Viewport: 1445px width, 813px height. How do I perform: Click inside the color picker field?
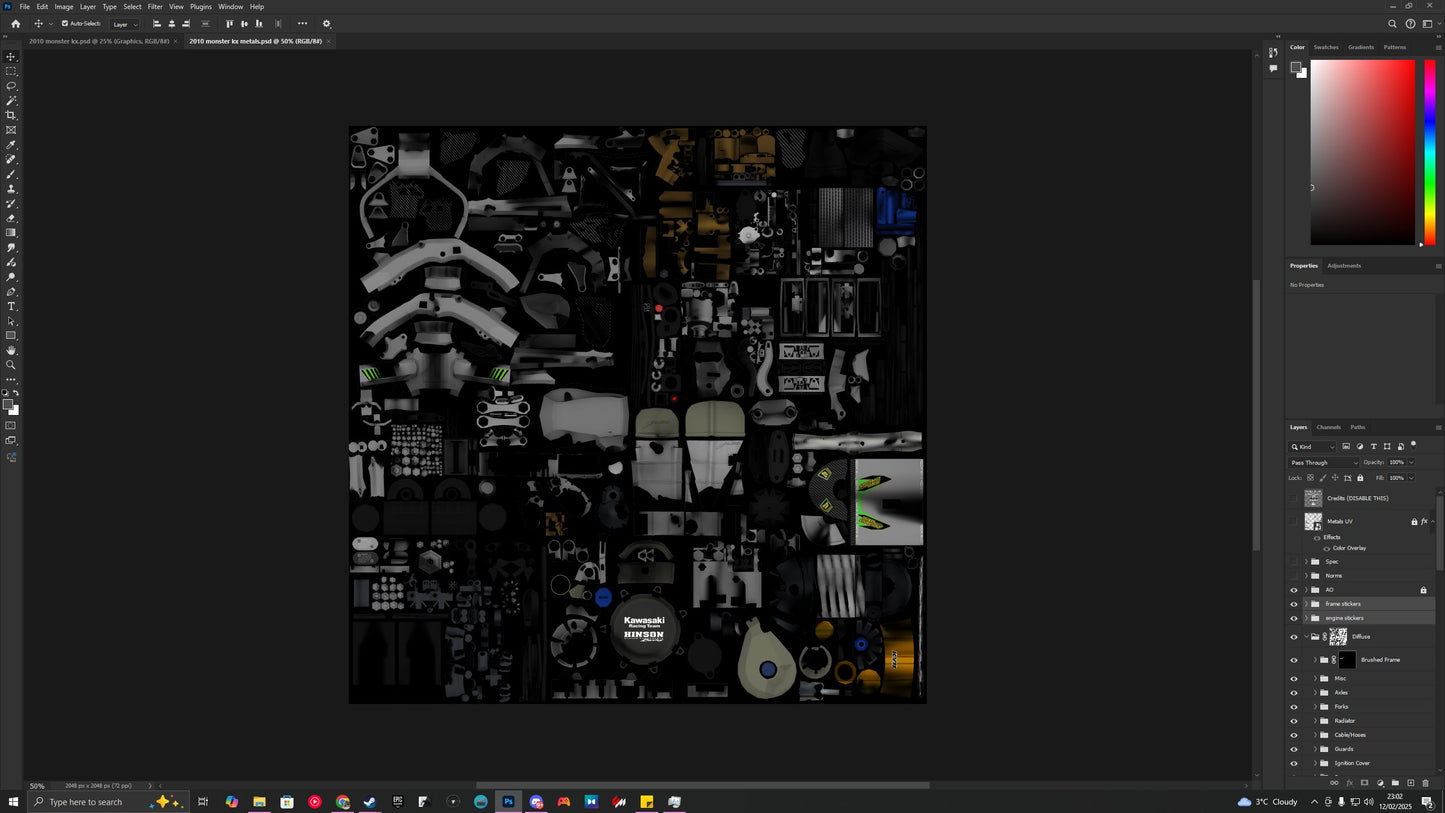pyautogui.click(x=1362, y=150)
